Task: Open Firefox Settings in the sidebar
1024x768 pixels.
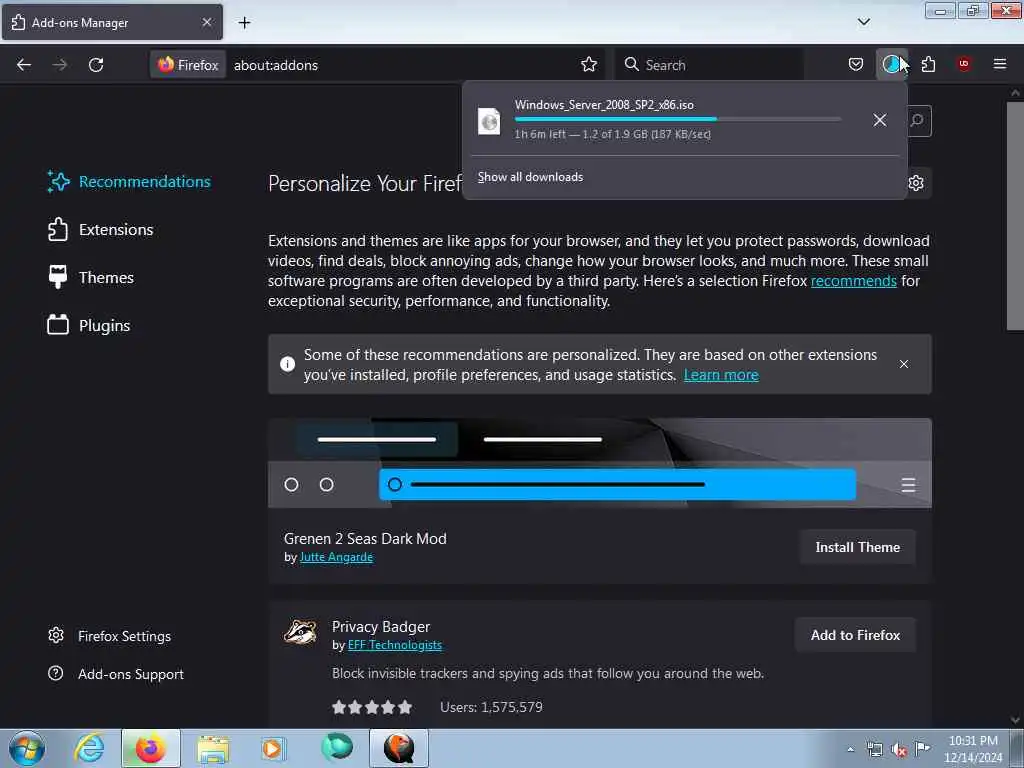Action: (x=109, y=636)
